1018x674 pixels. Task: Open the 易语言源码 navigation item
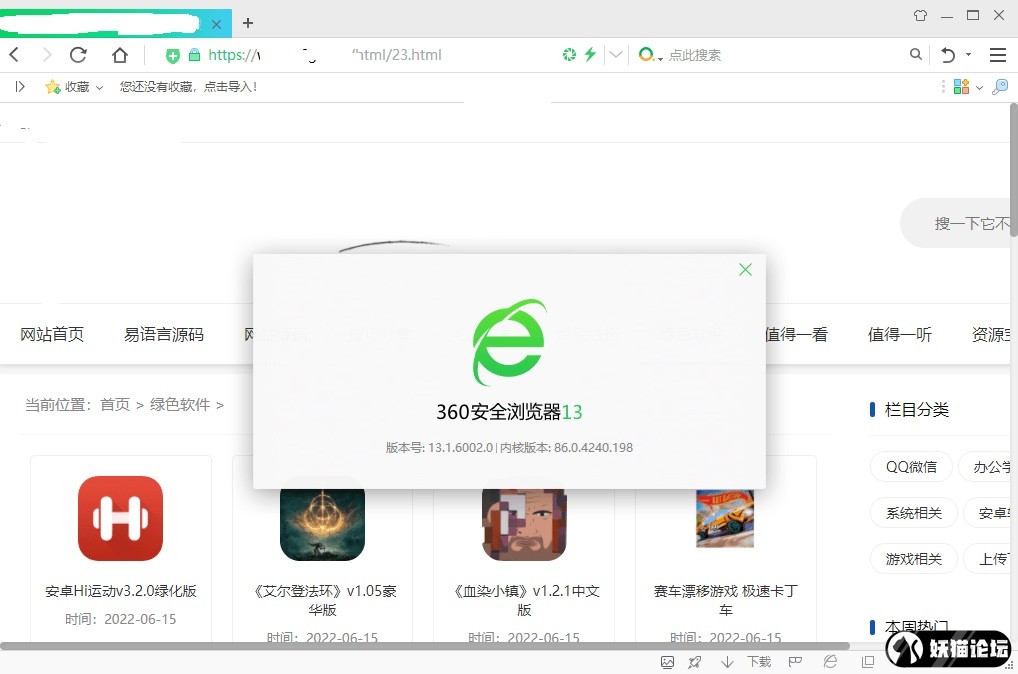[x=164, y=334]
